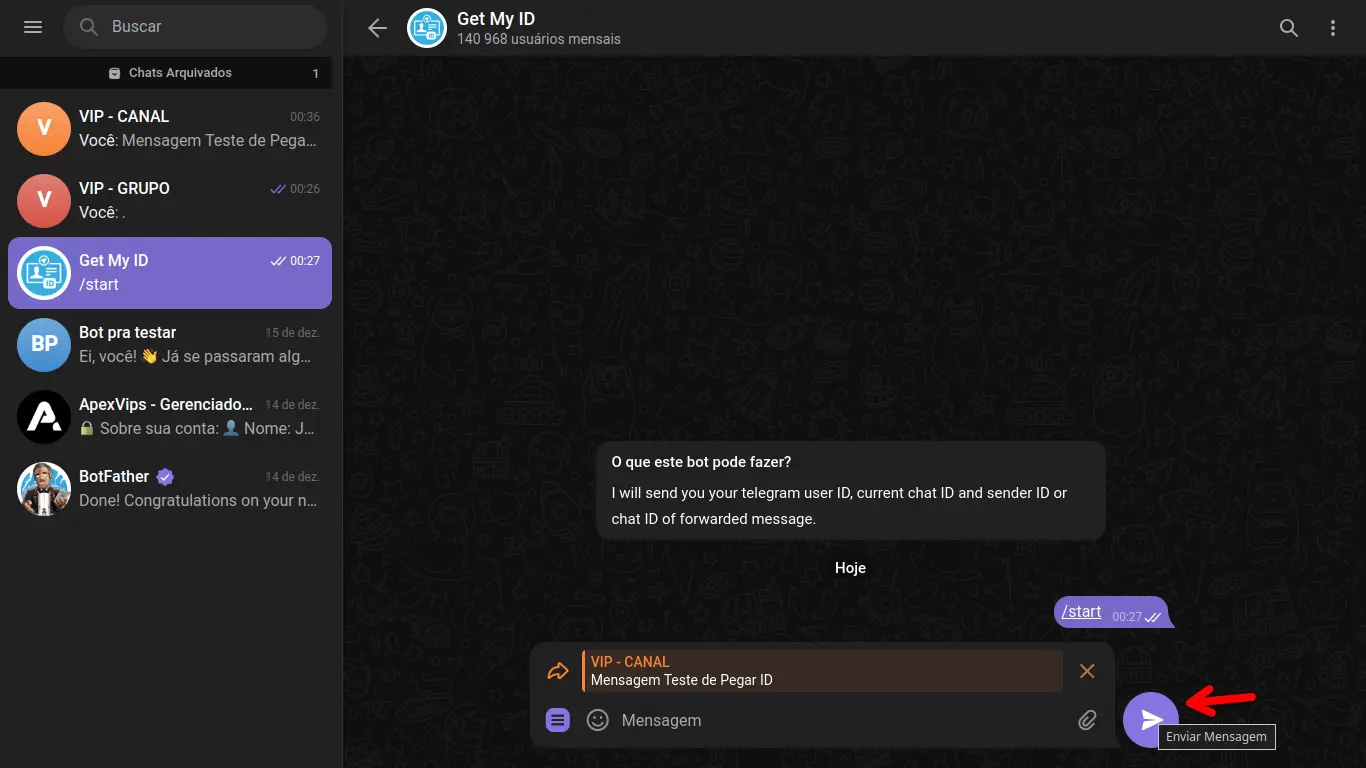Cancel the forwarded VIP - CANAL message
Image resolution: width=1366 pixels, height=768 pixels.
pos(1087,671)
